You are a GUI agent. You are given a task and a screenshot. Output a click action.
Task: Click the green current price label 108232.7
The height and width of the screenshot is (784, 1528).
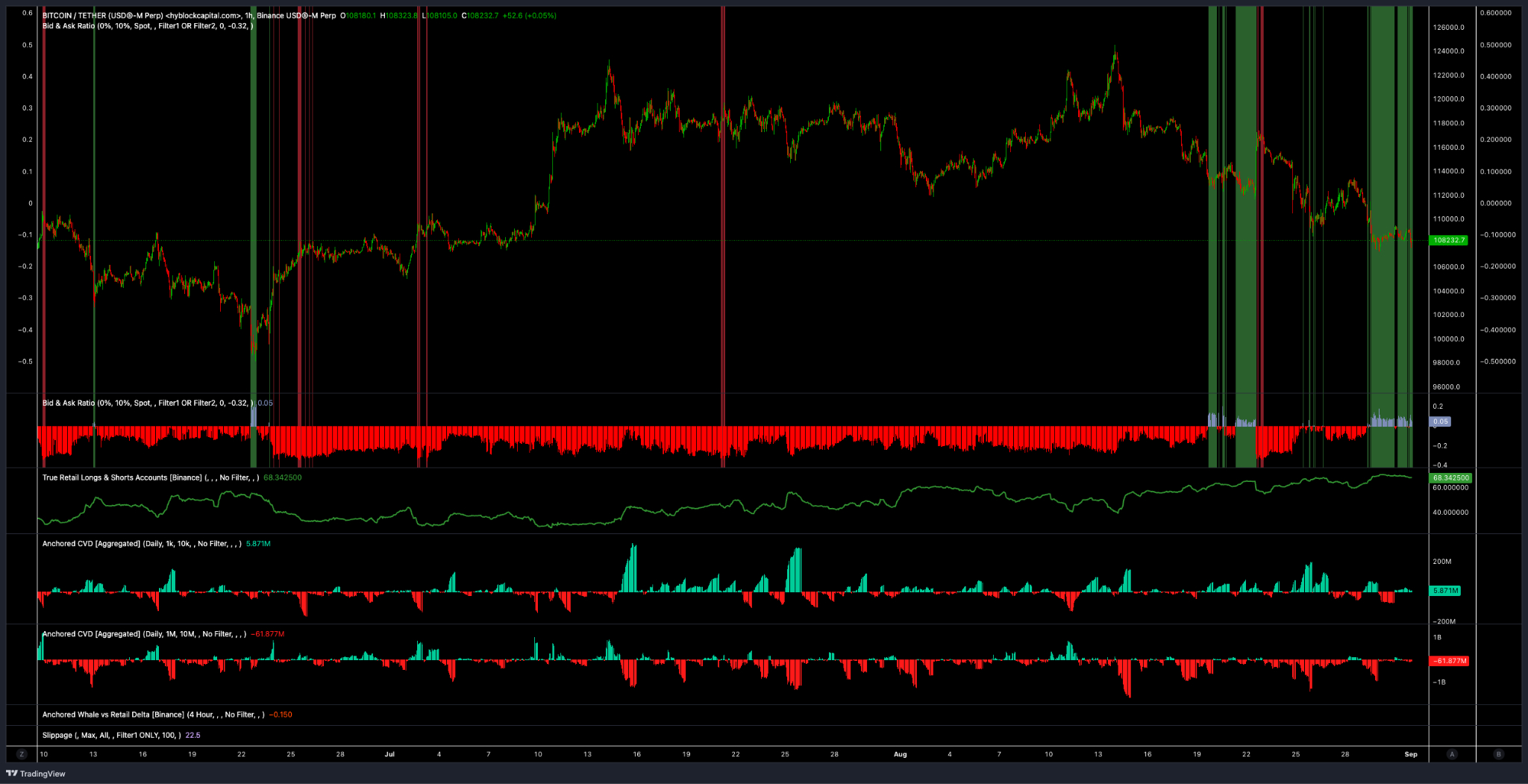pos(1447,240)
